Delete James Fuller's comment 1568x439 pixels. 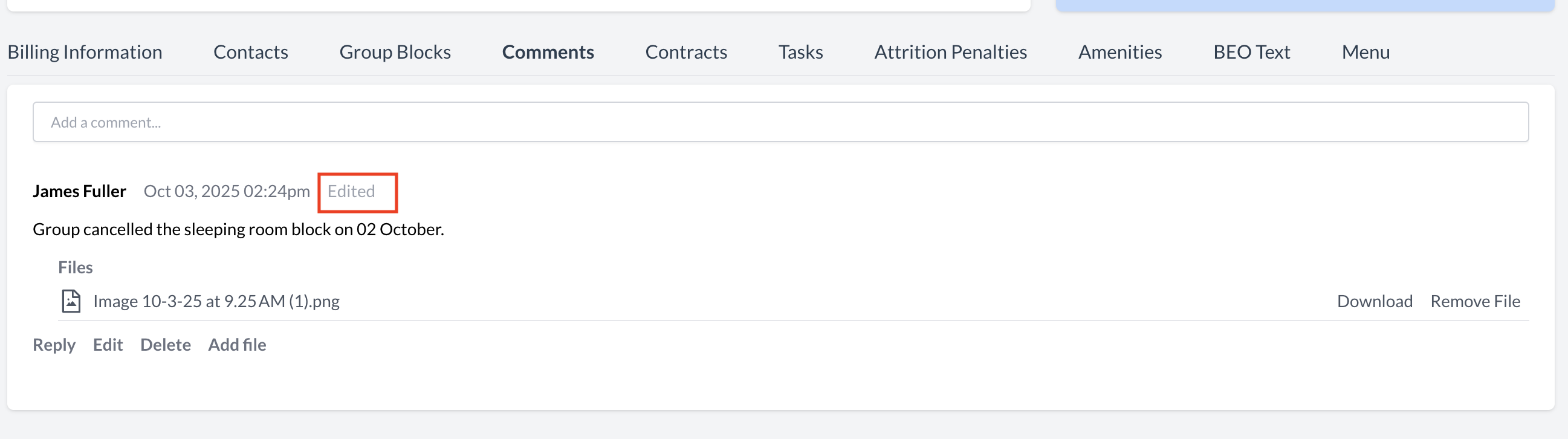[x=166, y=345]
